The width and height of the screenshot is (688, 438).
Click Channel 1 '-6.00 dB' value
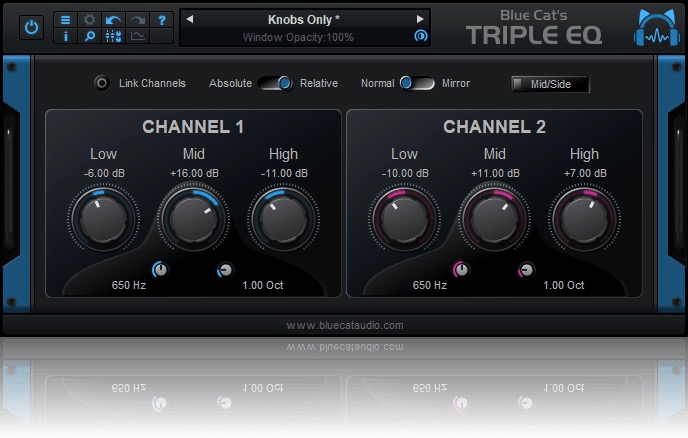coord(104,173)
